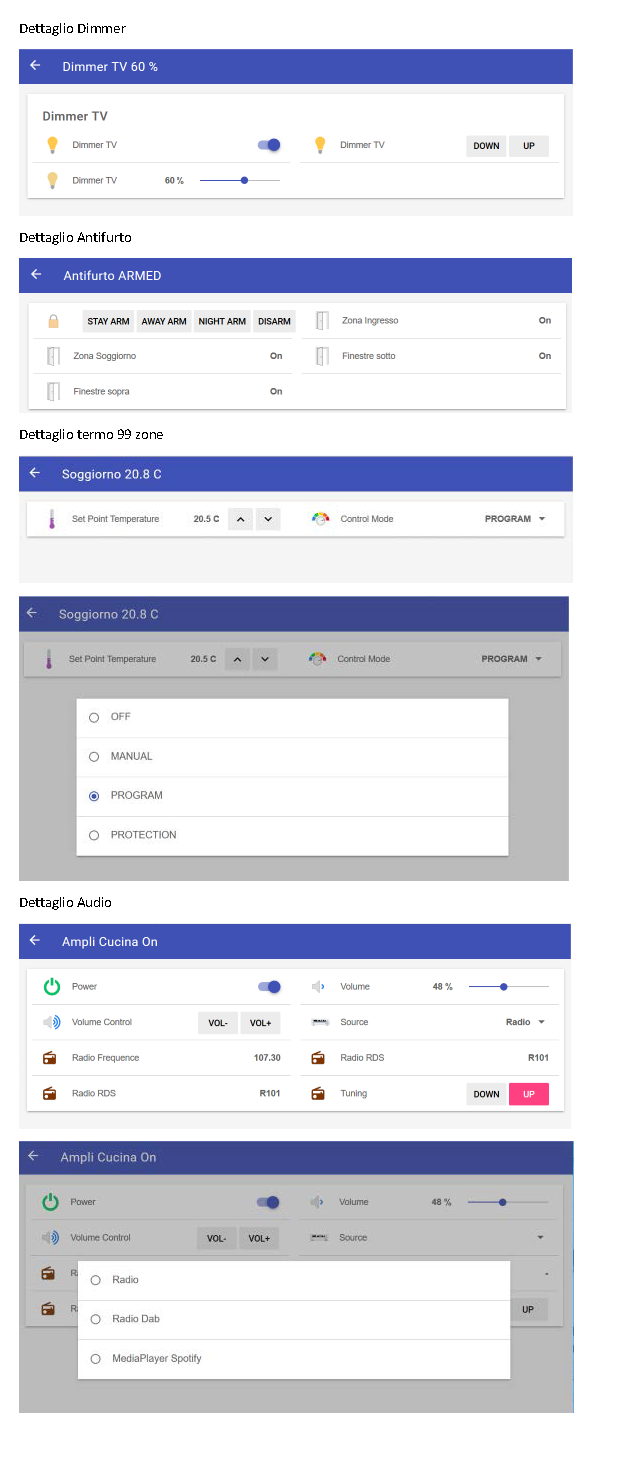
Task: Choose MediaPlayer Spotify source entry
Action: tap(96, 1359)
